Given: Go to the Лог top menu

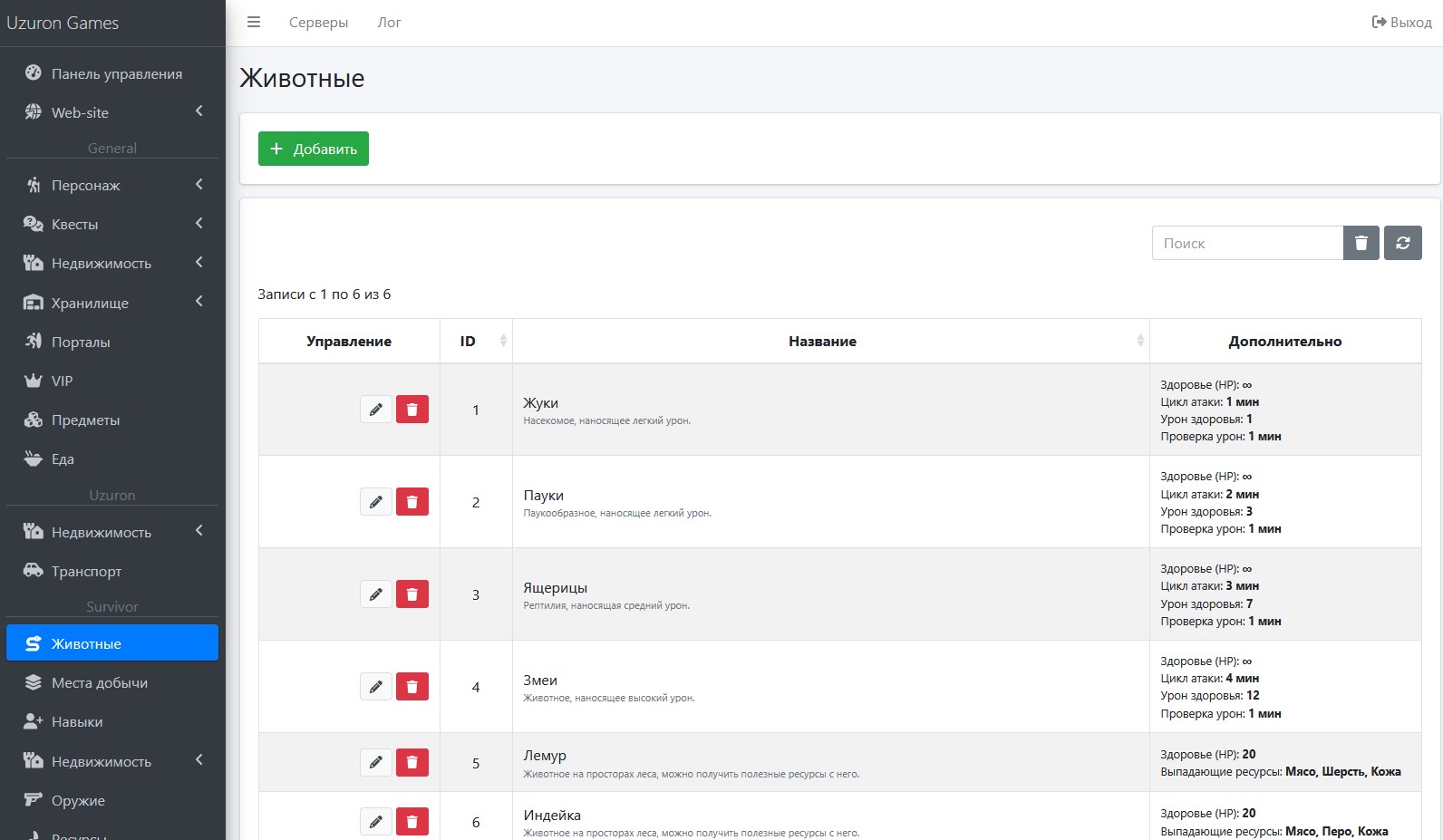Looking at the screenshot, I should click(x=389, y=23).
